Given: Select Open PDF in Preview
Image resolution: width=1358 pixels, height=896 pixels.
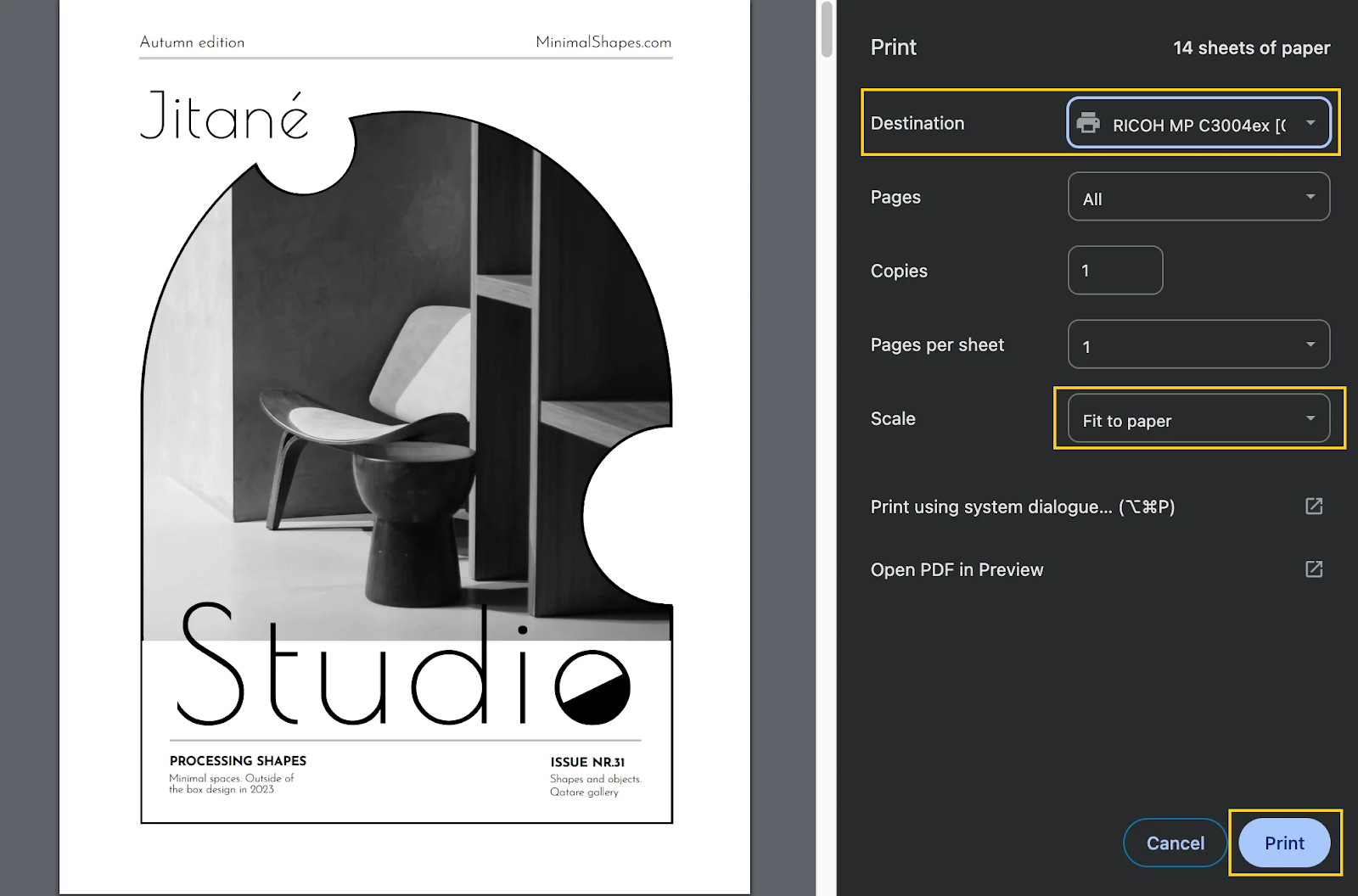Looking at the screenshot, I should (957, 569).
